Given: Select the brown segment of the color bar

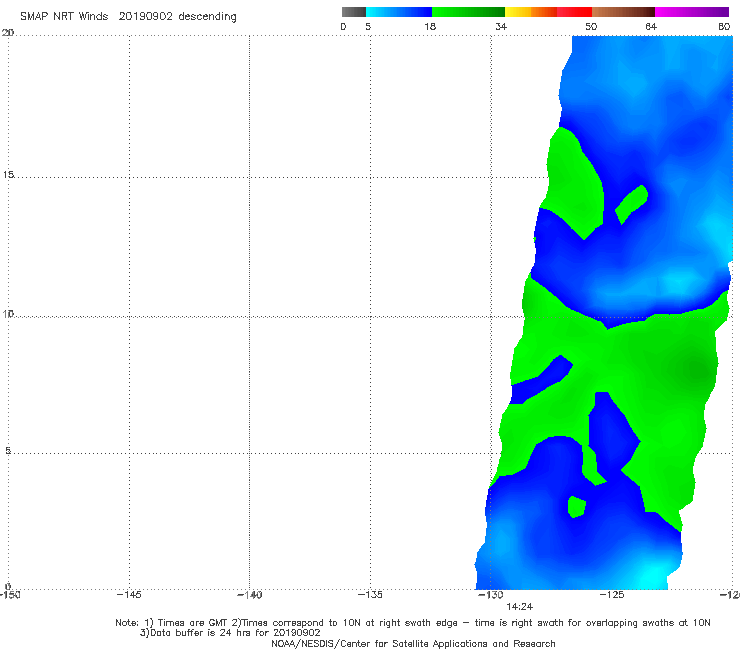Looking at the screenshot, I should pos(623,12).
